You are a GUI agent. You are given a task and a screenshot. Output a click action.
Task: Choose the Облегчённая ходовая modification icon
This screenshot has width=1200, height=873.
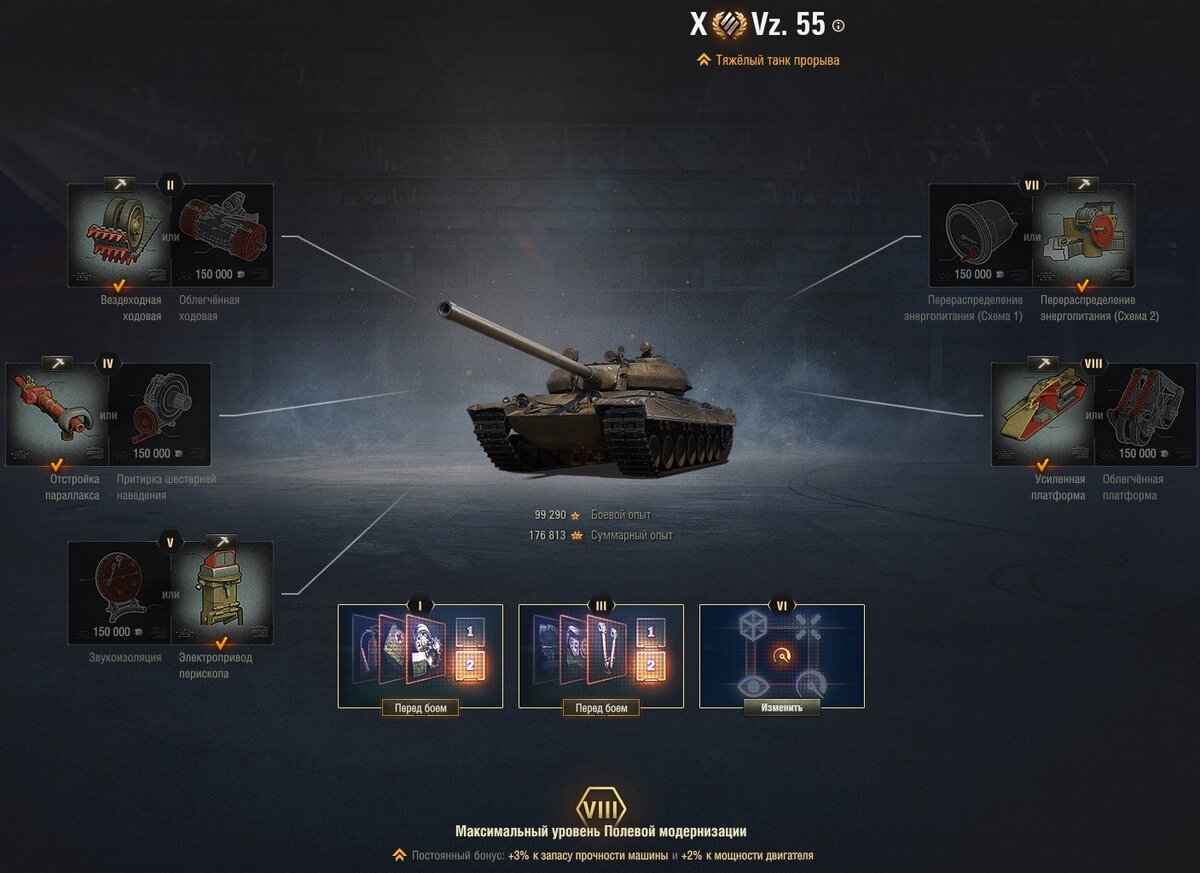click(x=222, y=236)
